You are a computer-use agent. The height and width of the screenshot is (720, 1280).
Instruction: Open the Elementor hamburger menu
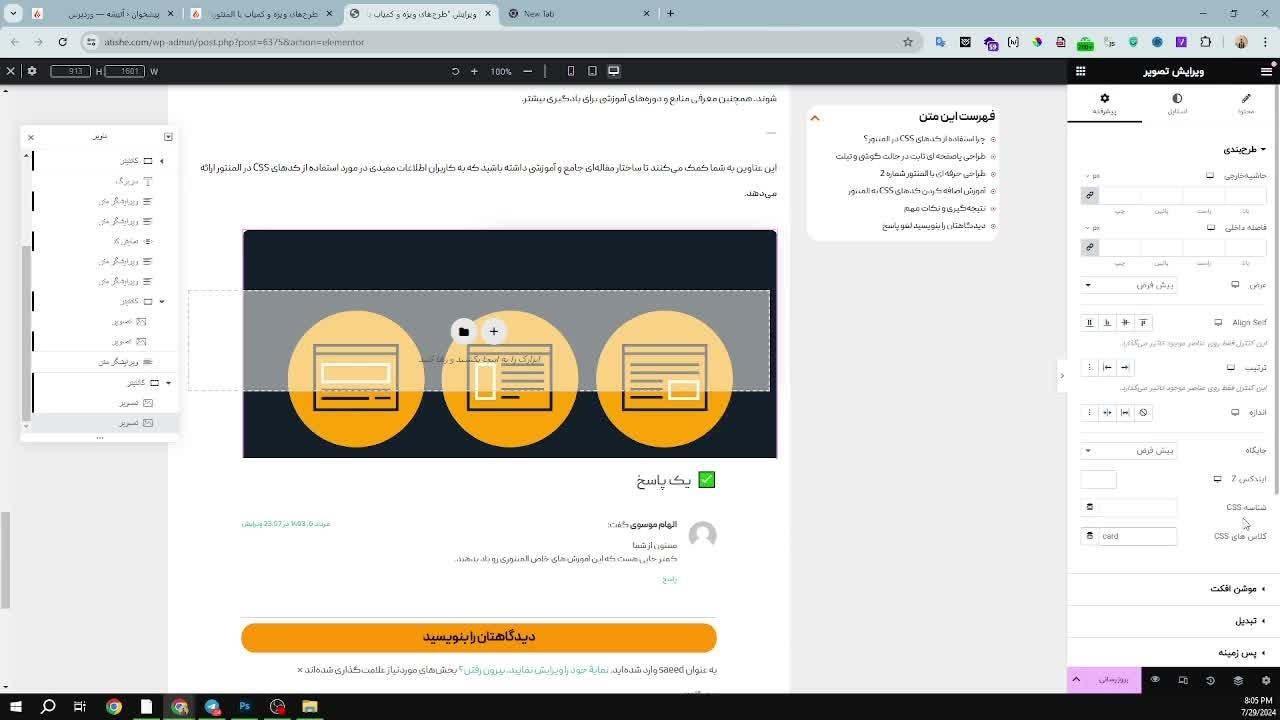tap(1266, 71)
